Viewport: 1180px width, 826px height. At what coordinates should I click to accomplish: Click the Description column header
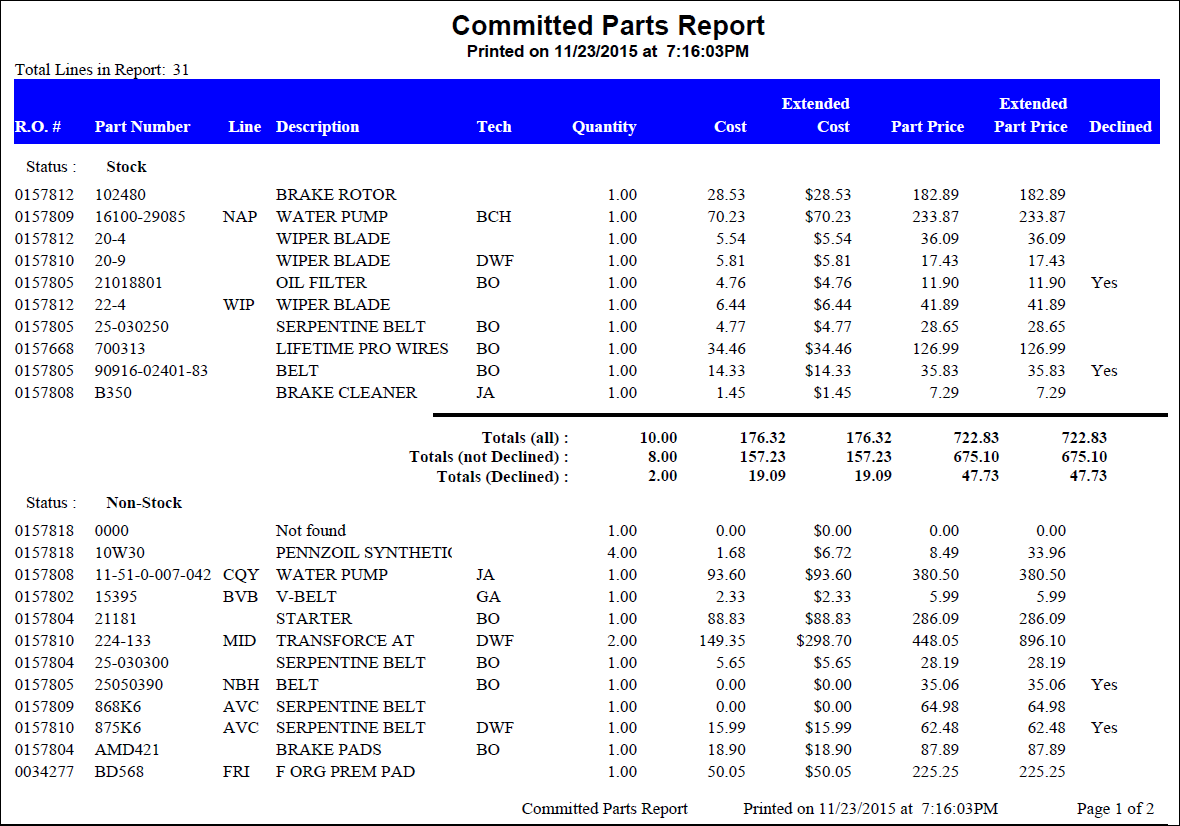[x=318, y=126]
